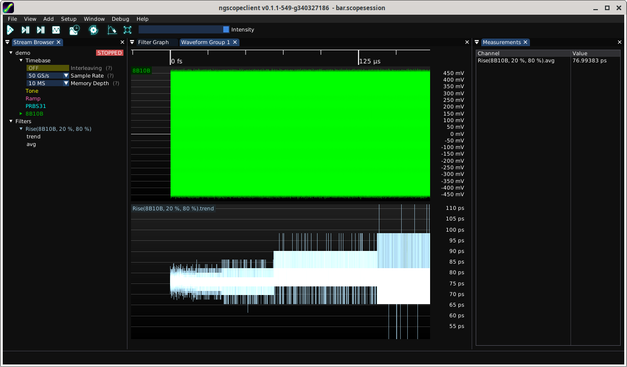Image resolution: width=627 pixels, height=367 pixels.
Task: Open Measurements dock dropdown triangle
Action: coord(477,42)
